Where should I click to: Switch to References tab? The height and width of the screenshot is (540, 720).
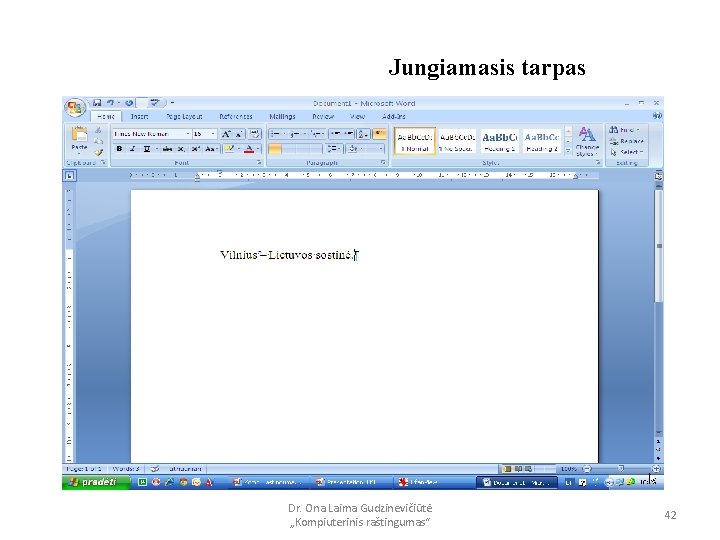click(x=236, y=117)
